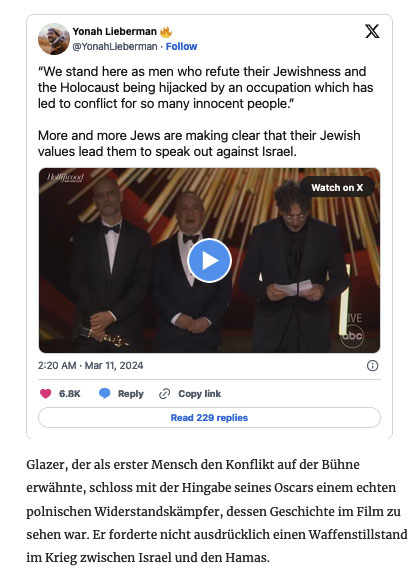Open the tweet info icon
This screenshot has height=572, width=413.
[x=372, y=366]
